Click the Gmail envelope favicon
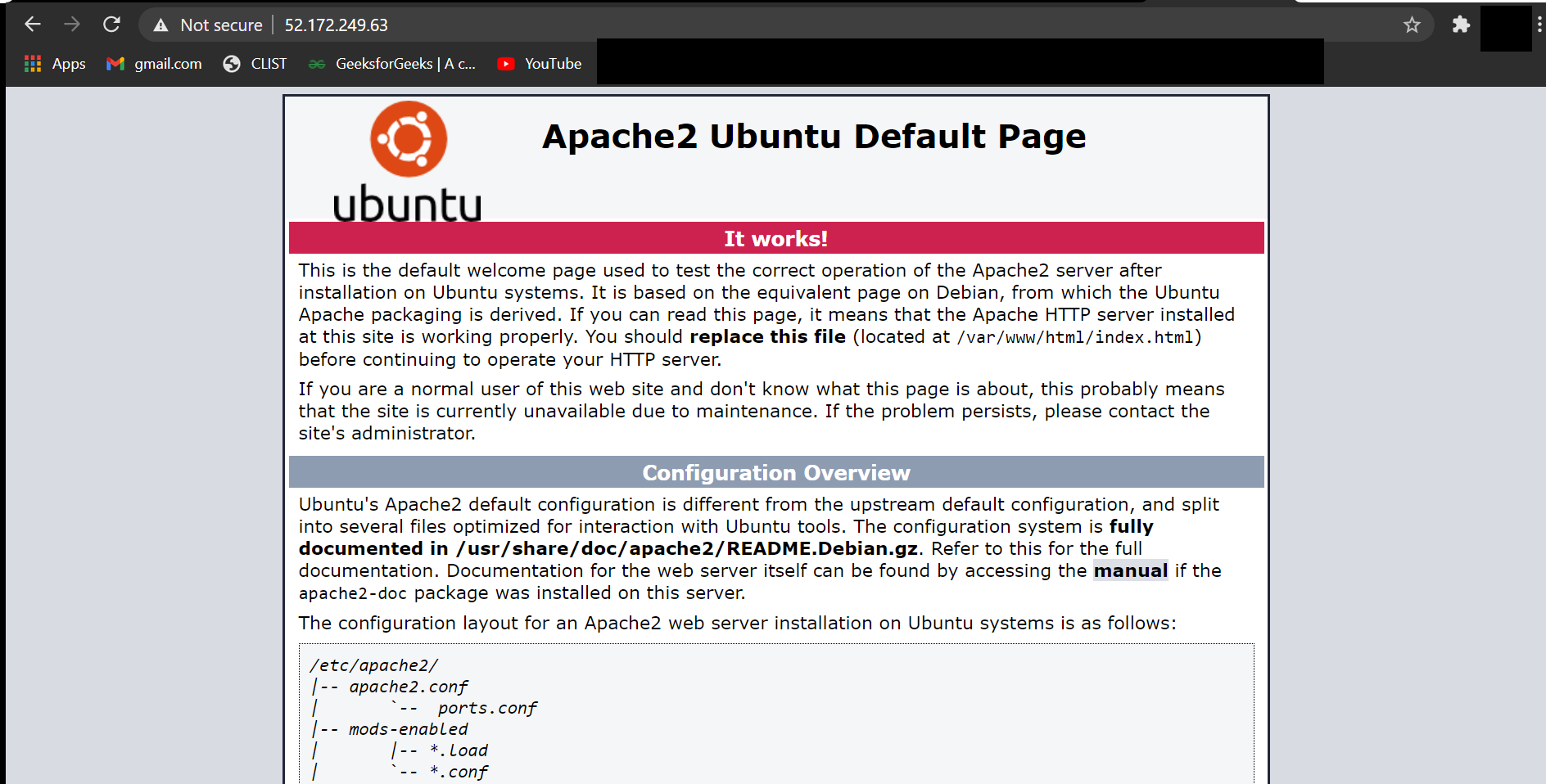 click(115, 64)
